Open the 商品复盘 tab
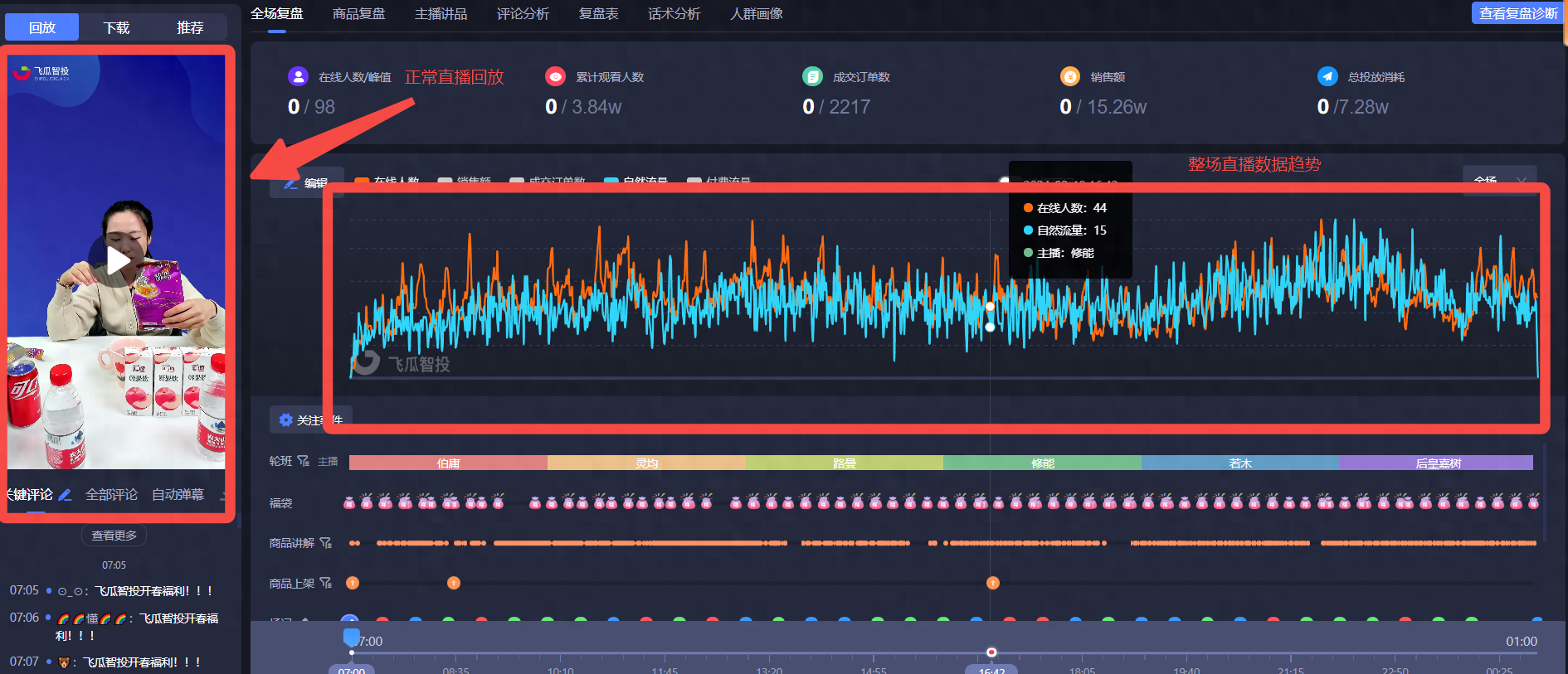This screenshot has width=1568, height=674. [359, 14]
